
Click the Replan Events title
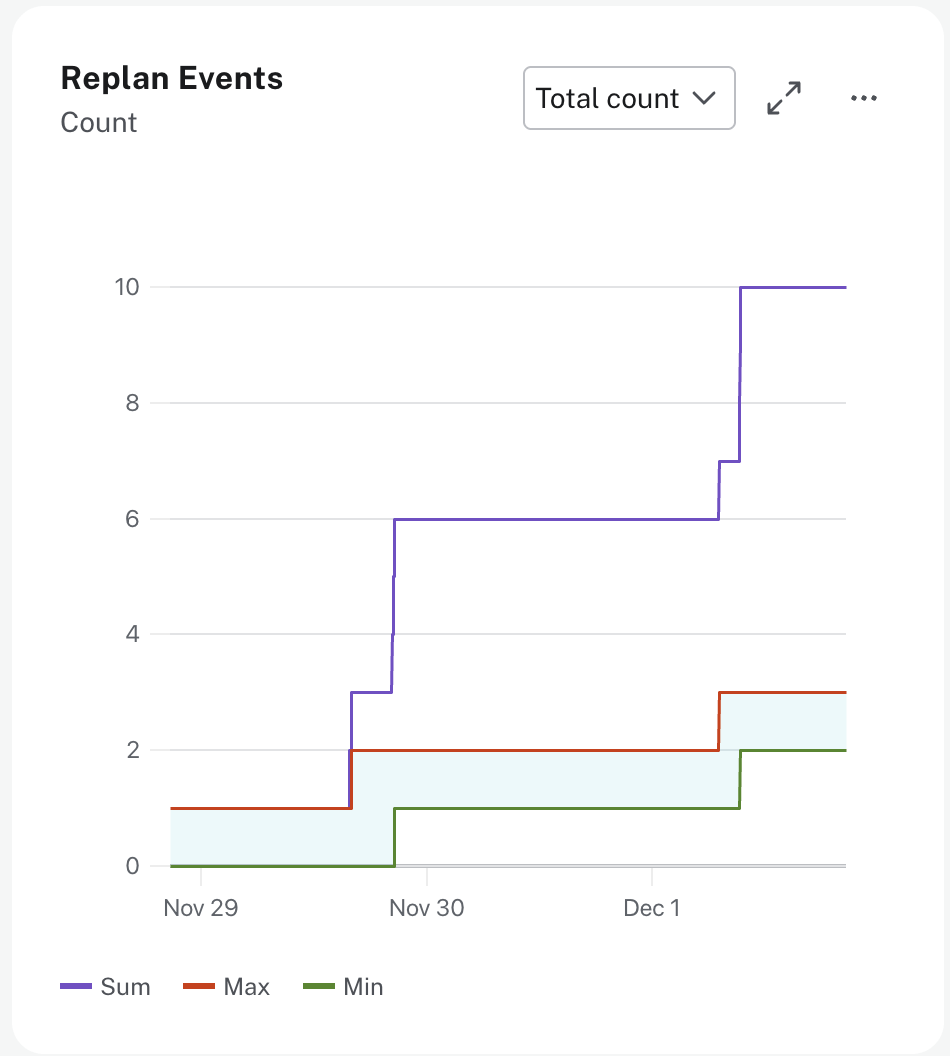point(171,78)
